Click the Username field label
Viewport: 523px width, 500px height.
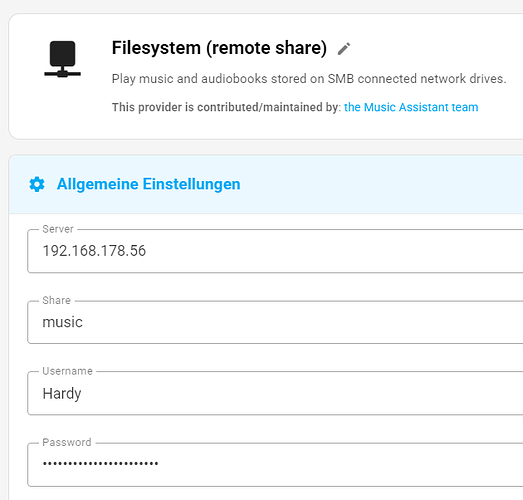click(67, 371)
